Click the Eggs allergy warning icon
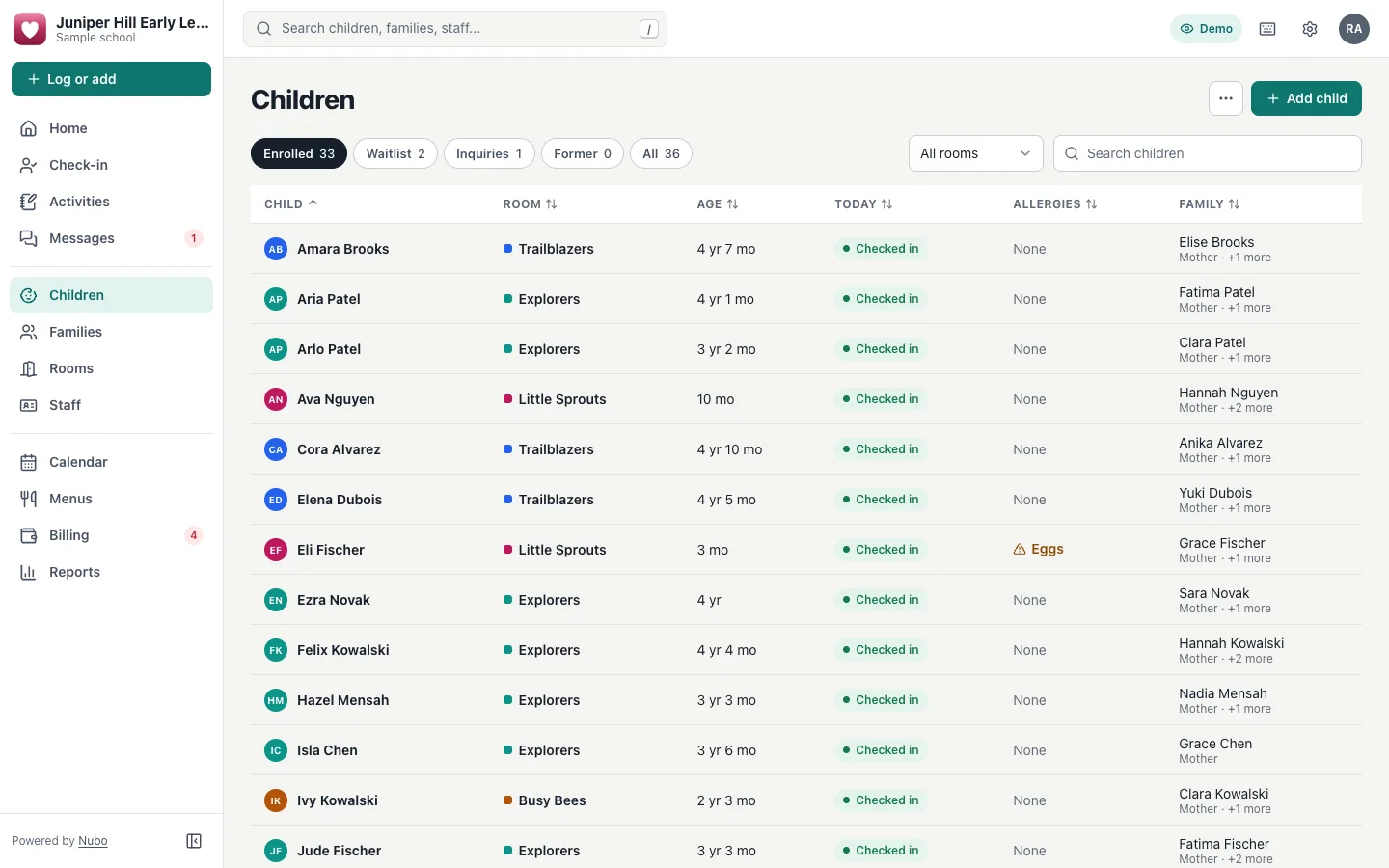This screenshot has height=868, width=1389. [1020, 550]
